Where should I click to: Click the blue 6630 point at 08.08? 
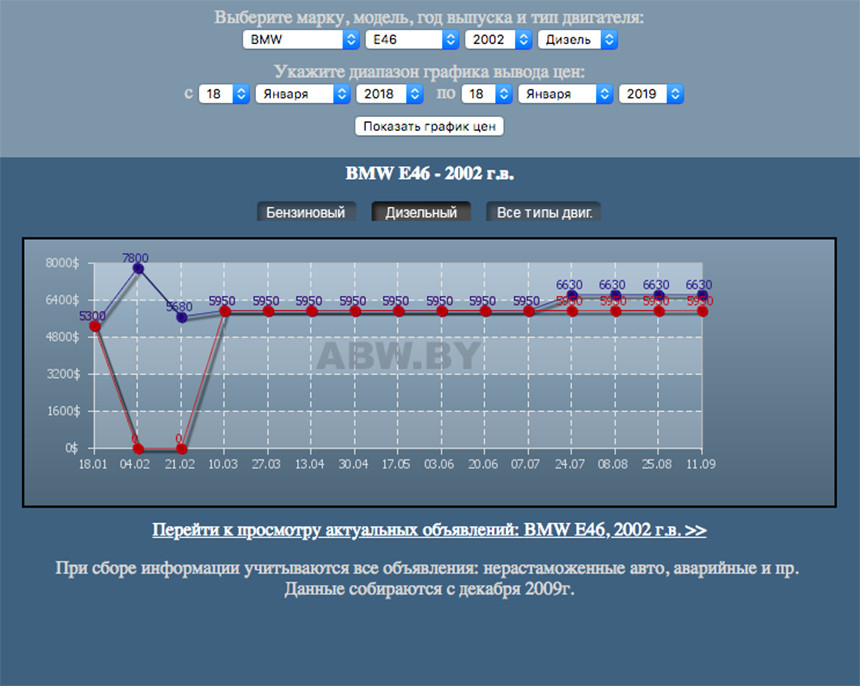615,296
